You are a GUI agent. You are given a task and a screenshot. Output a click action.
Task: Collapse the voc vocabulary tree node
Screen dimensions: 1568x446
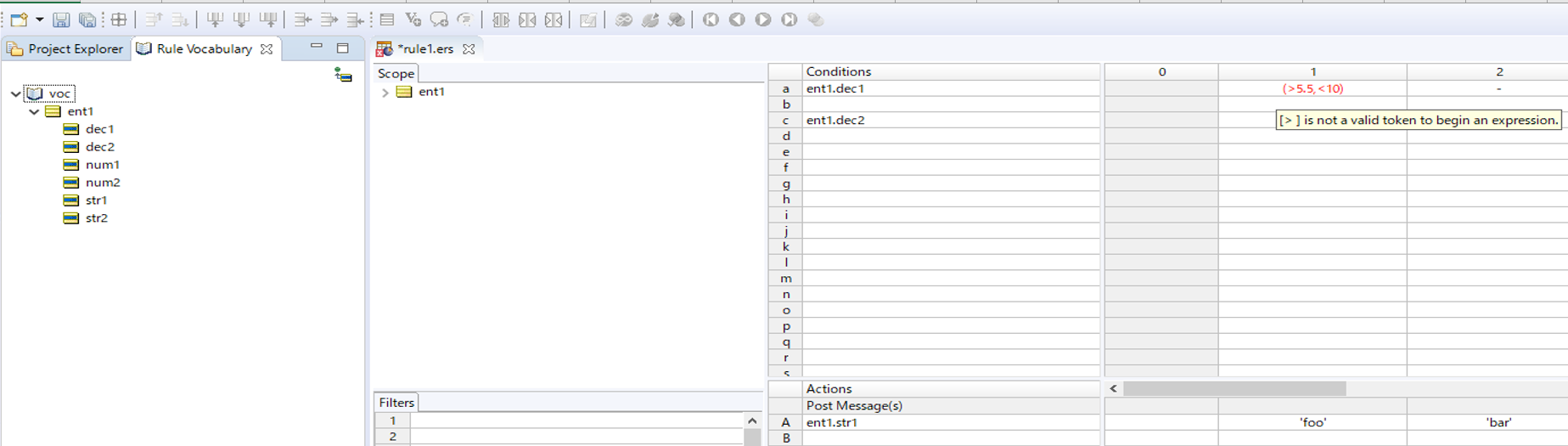(x=15, y=93)
